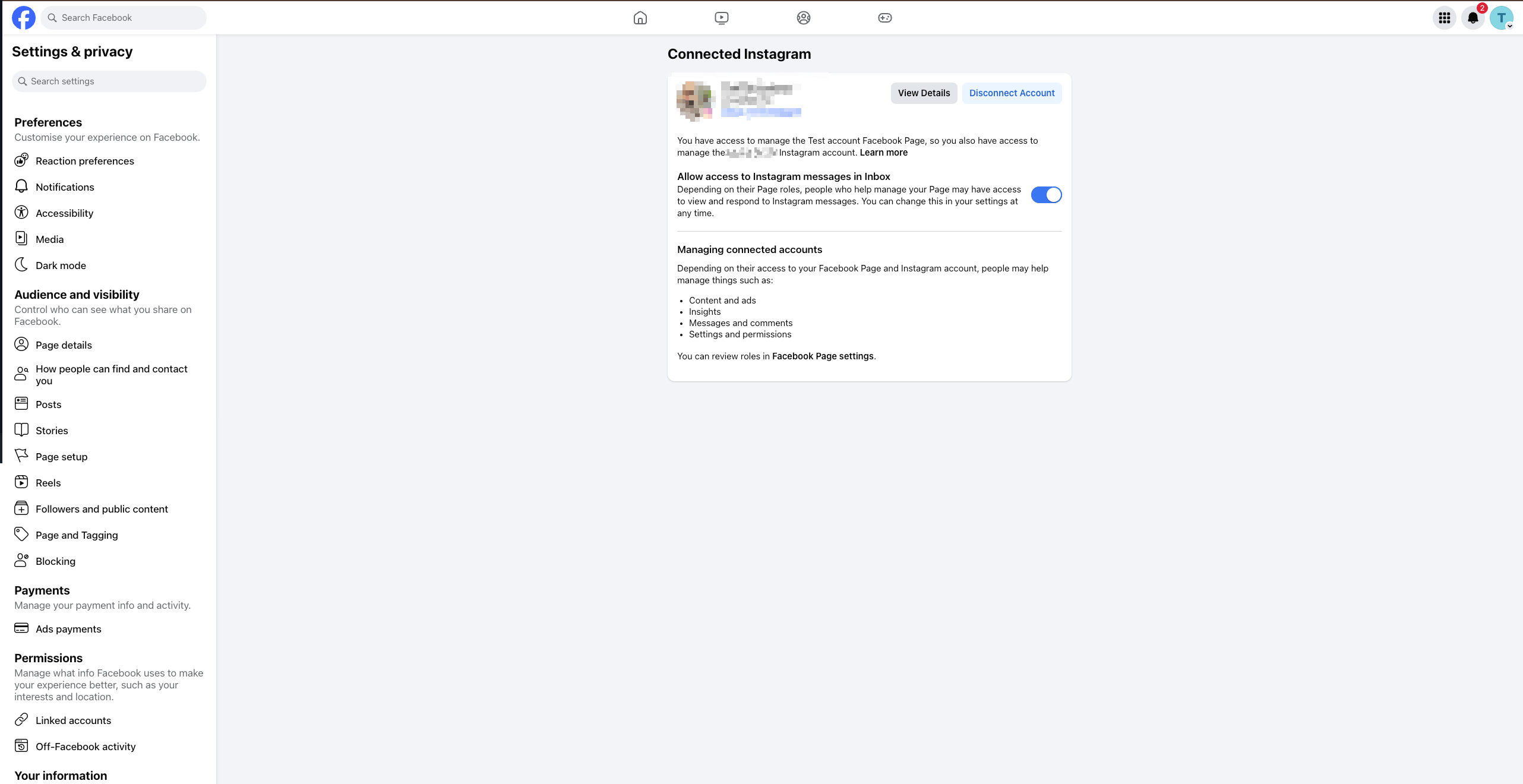Click the Reels sidebar icon

[21, 482]
